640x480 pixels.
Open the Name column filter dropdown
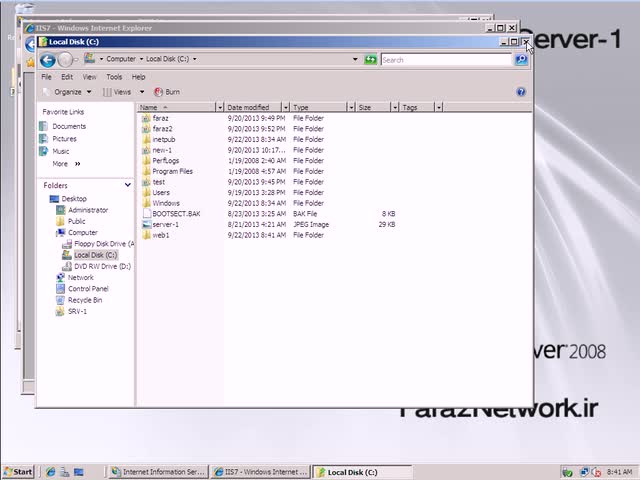tap(220, 107)
